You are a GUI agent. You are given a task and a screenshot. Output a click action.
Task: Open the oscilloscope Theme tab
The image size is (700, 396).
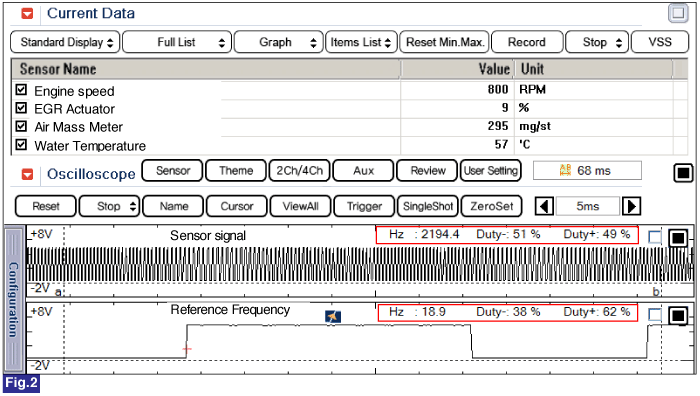point(236,171)
